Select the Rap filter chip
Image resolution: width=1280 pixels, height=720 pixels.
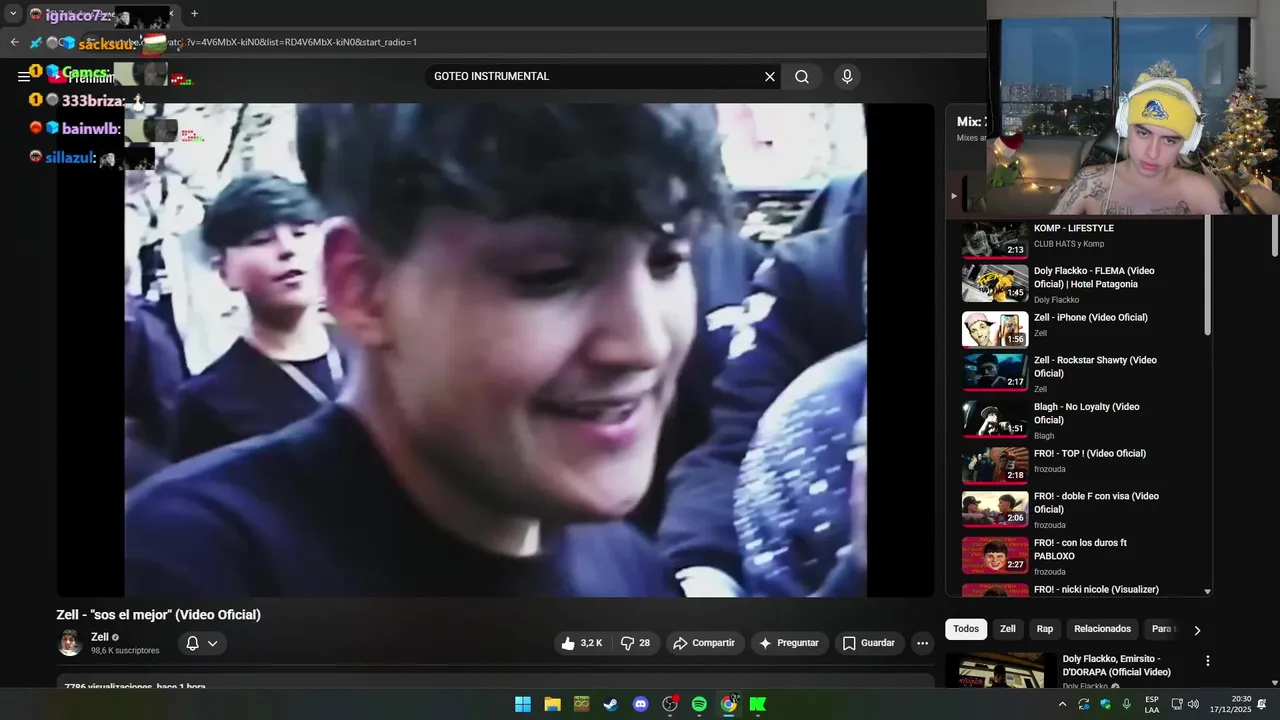[x=1045, y=629]
